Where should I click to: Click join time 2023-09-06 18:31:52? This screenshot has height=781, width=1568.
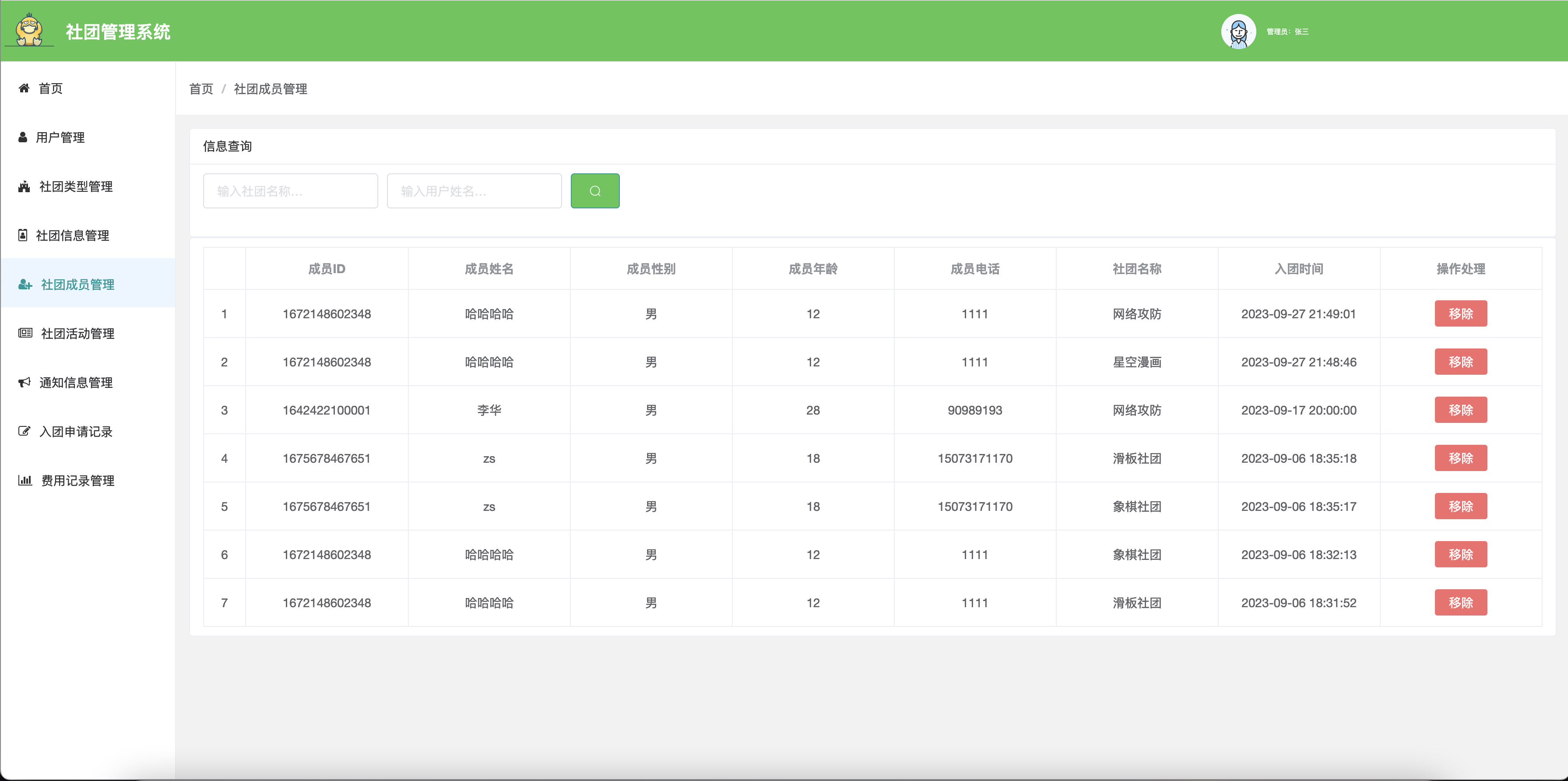click(x=1298, y=602)
